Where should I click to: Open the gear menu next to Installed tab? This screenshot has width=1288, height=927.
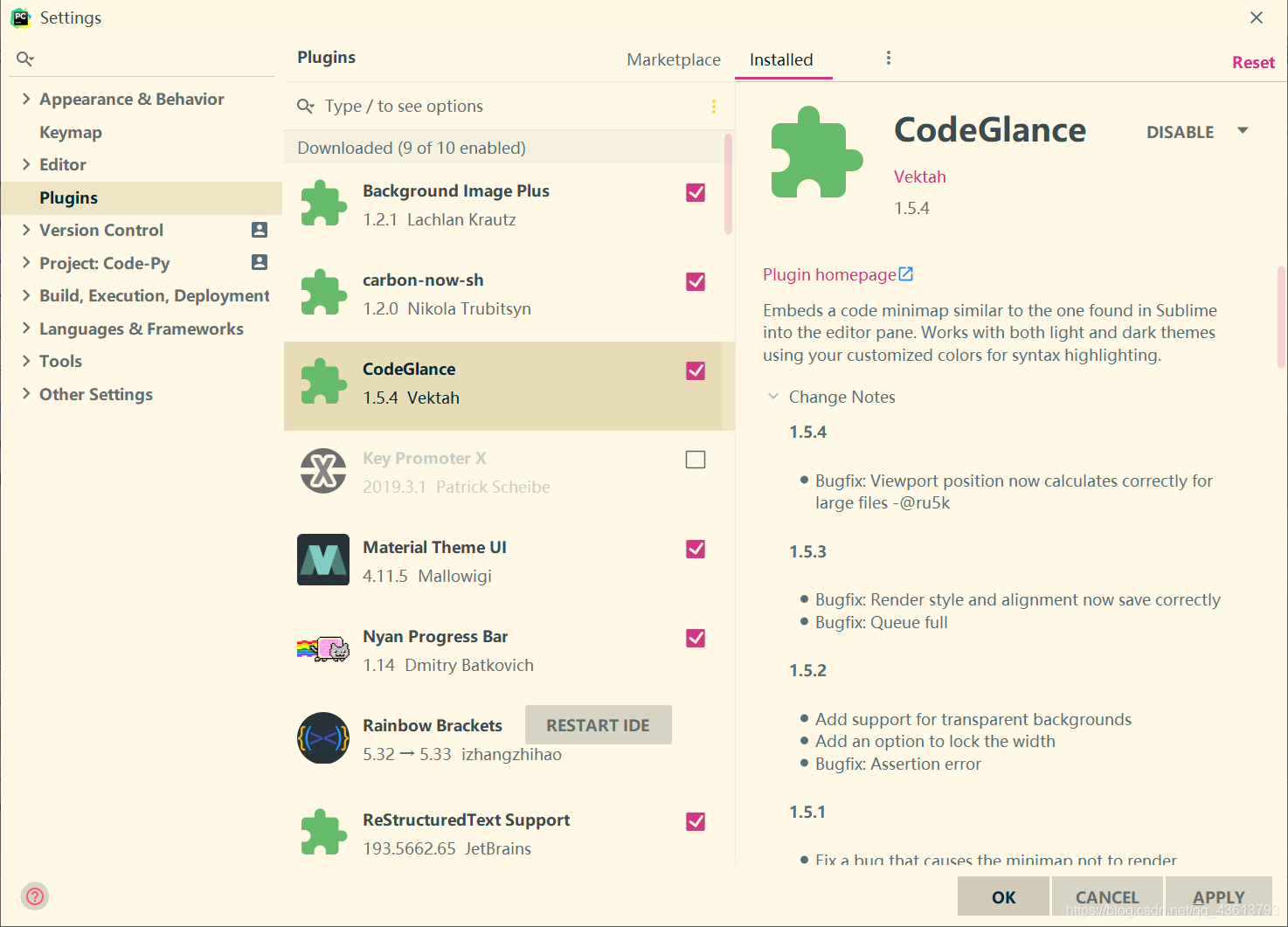(889, 58)
